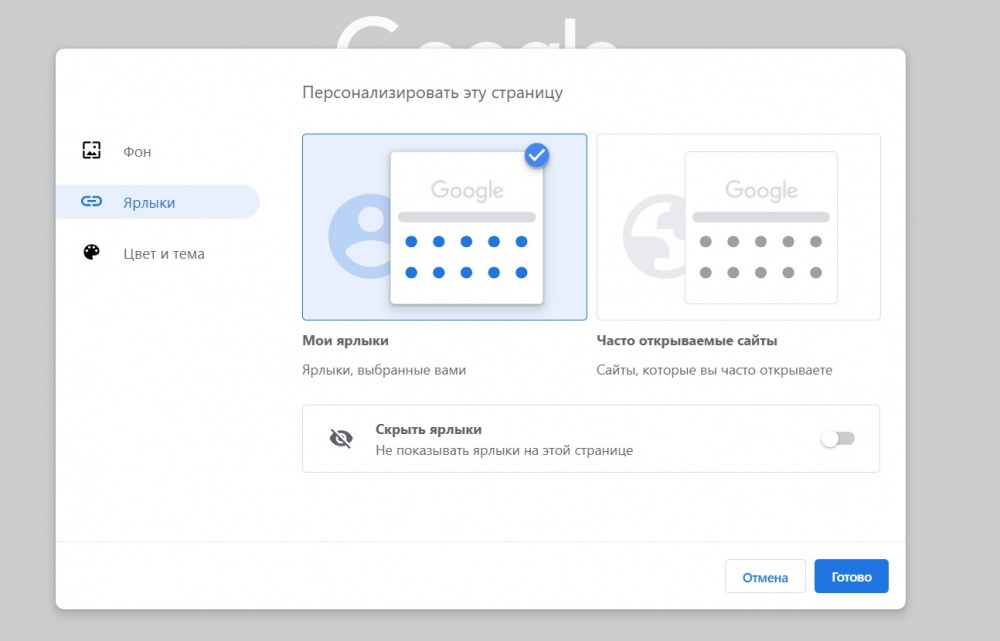Click the Цвет и тема palette icon
Screen dimensions: 1000x641
pos(91,253)
